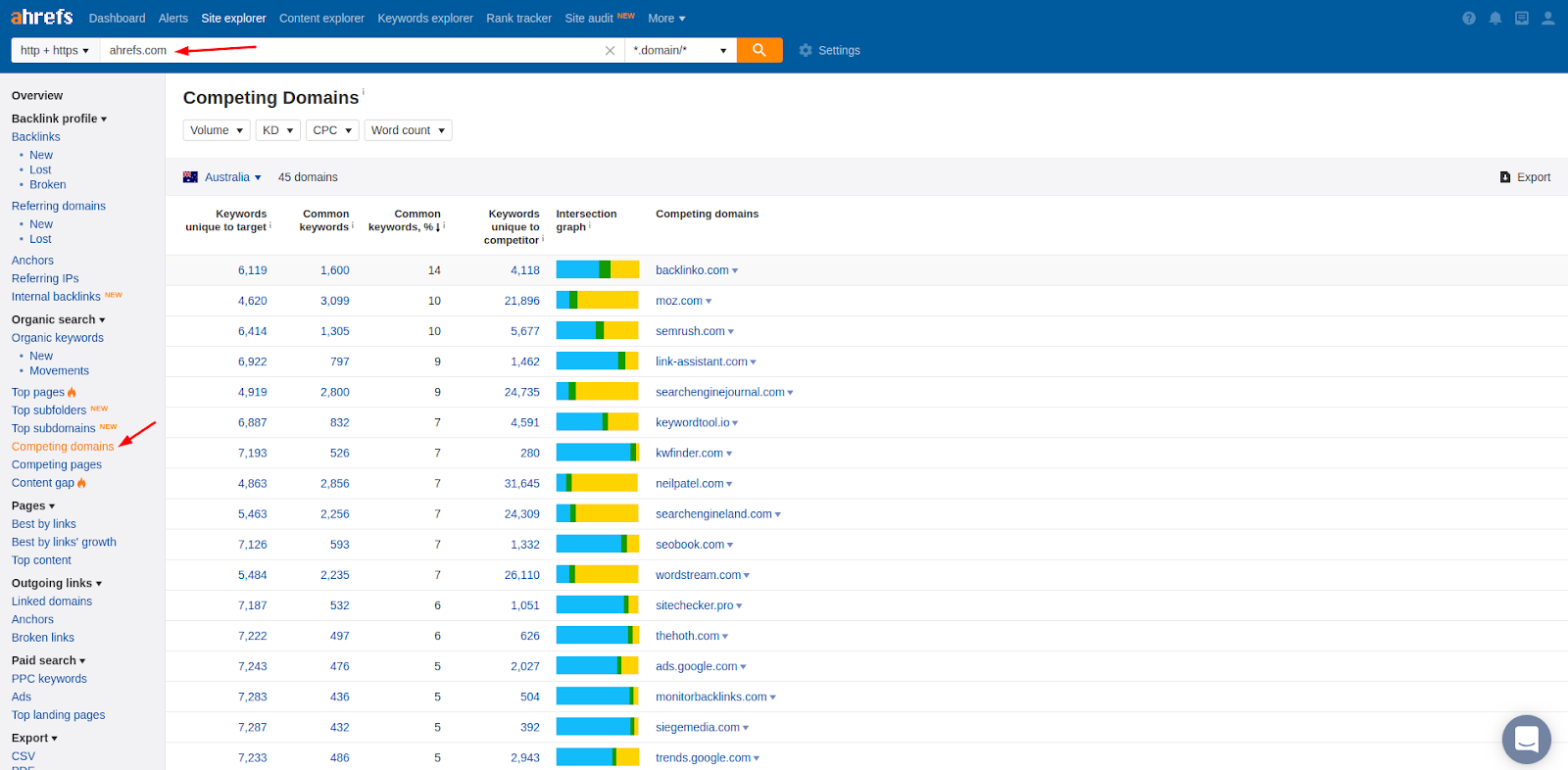The height and width of the screenshot is (770, 1568).
Task: Open Competing pages in sidebar
Action: pos(57,464)
